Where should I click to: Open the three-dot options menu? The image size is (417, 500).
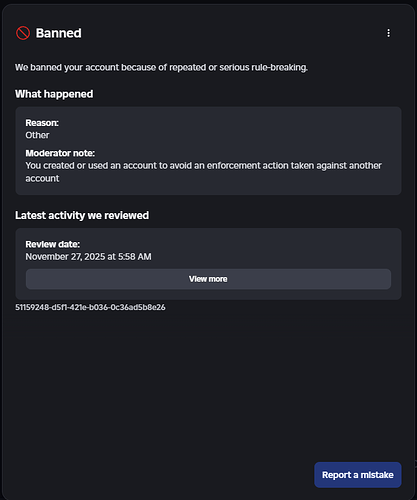(x=388, y=33)
